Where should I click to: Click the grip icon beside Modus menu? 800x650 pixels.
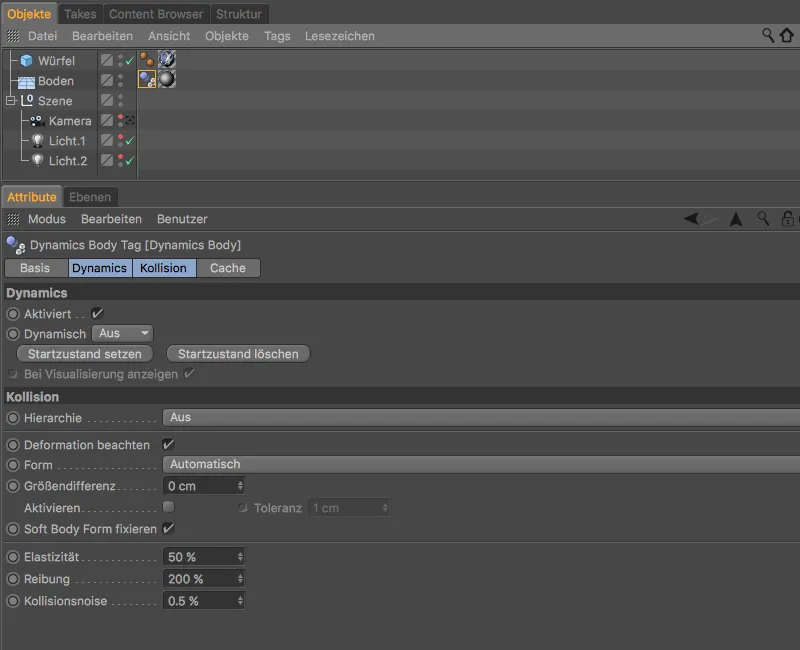point(13,219)
